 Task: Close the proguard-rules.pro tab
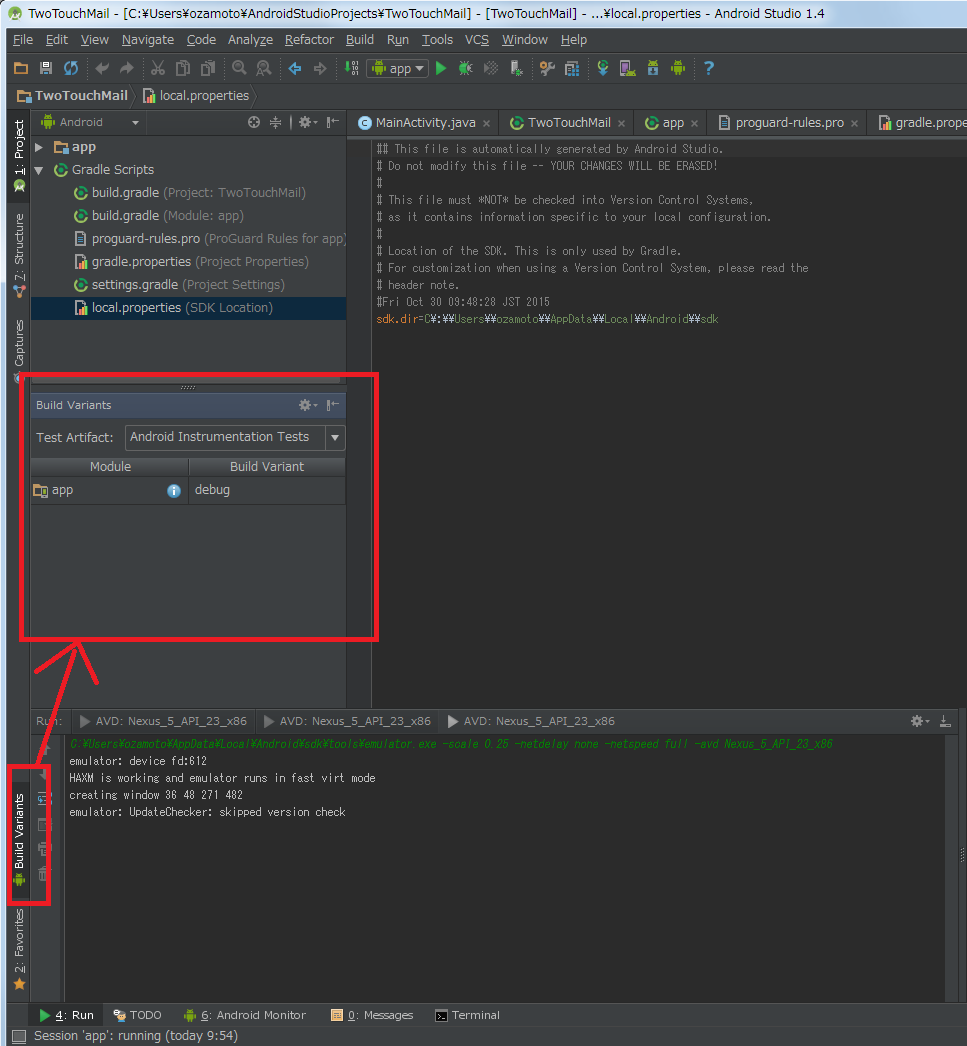coord(854,123)
